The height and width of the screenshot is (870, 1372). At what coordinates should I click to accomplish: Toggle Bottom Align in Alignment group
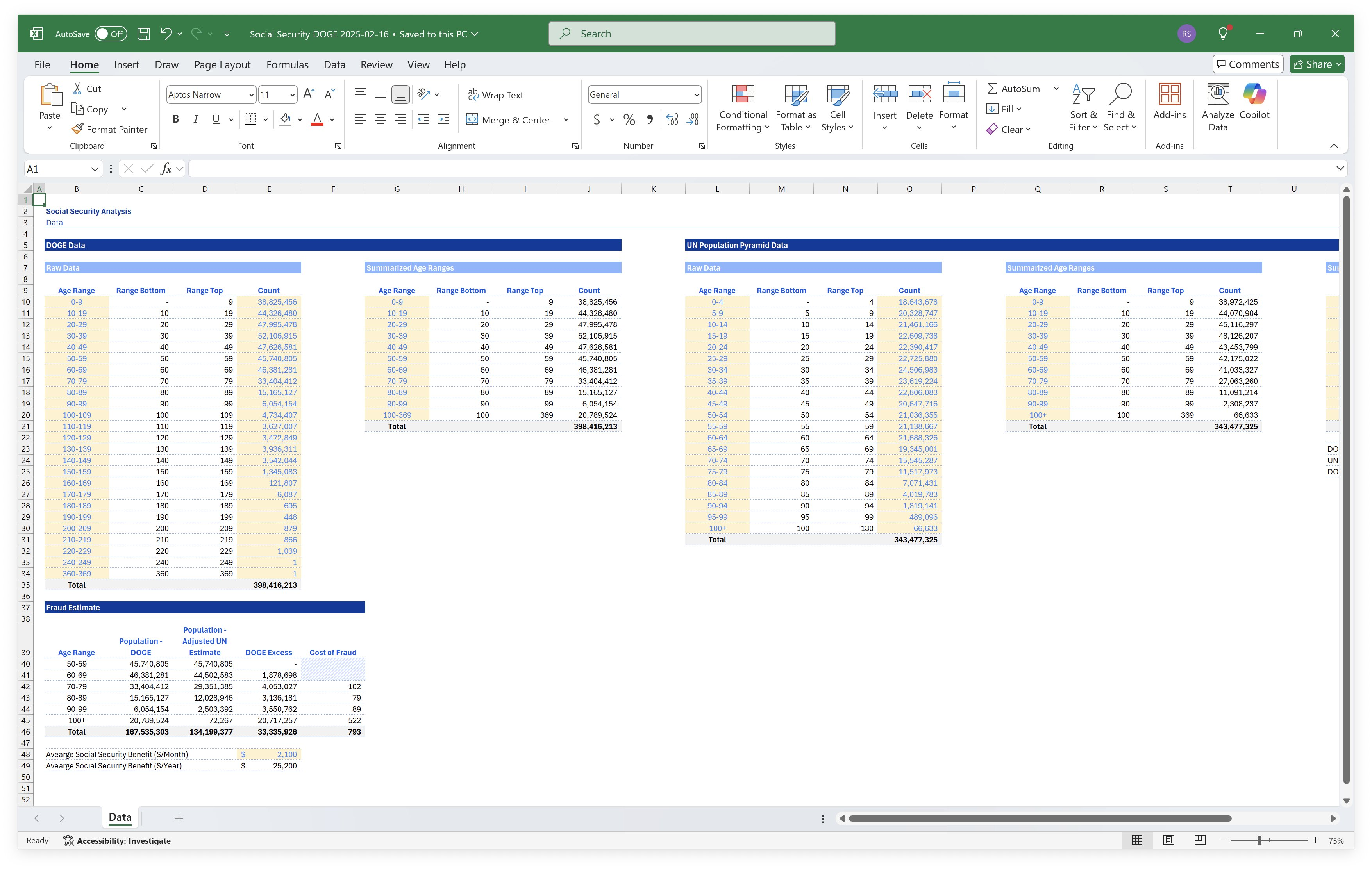400,94
